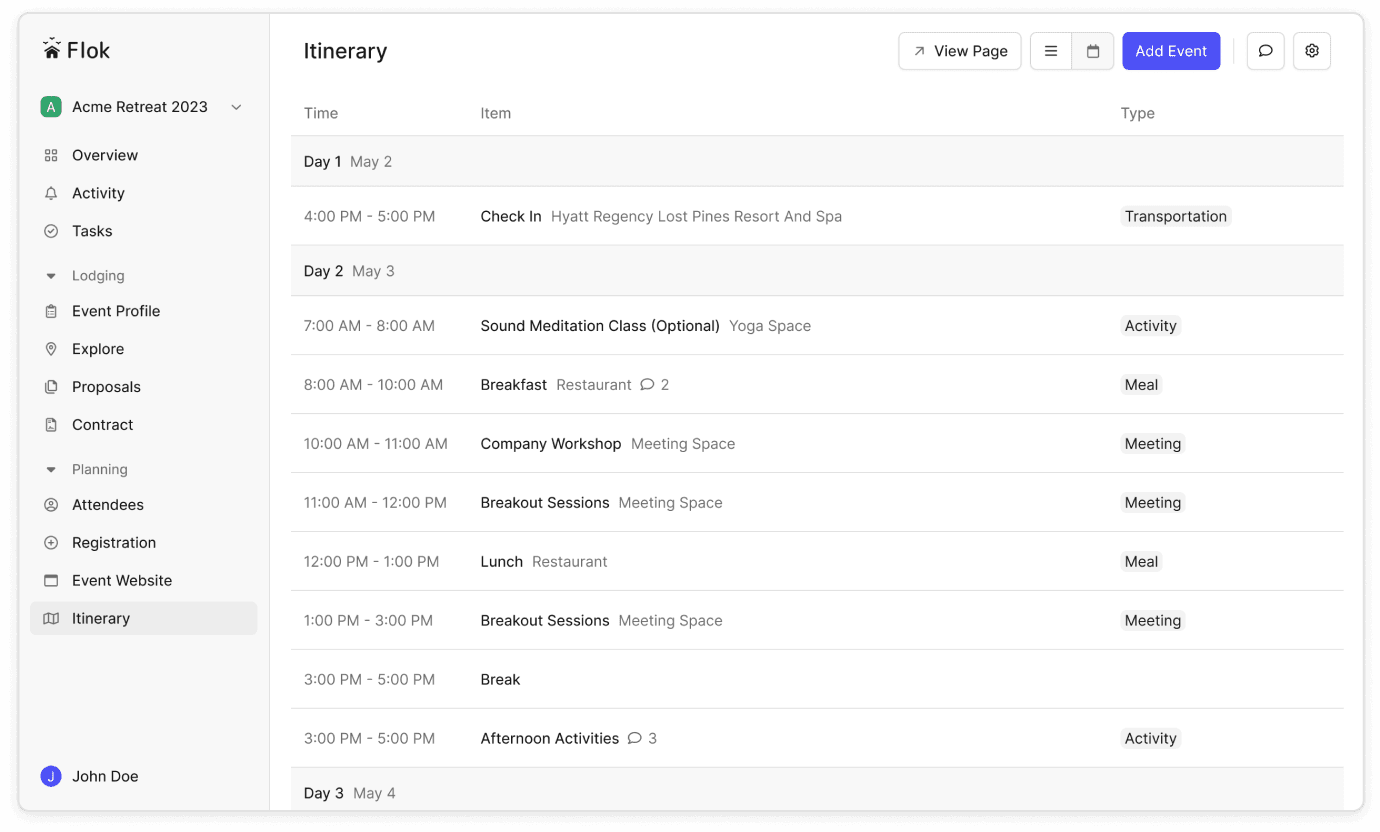This screenshot has width=1380, height=832.
Task: Click the Add Event button
Action: [x=1171, y=51]
